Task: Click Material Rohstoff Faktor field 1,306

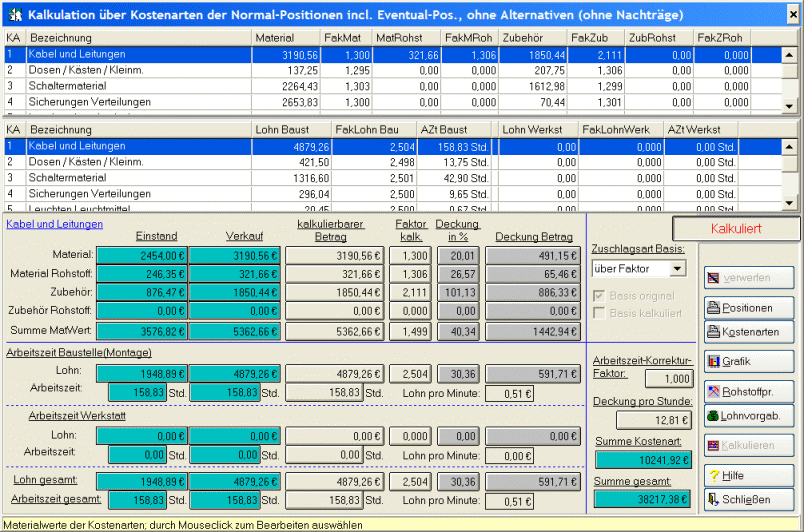Action: [410, 274]
